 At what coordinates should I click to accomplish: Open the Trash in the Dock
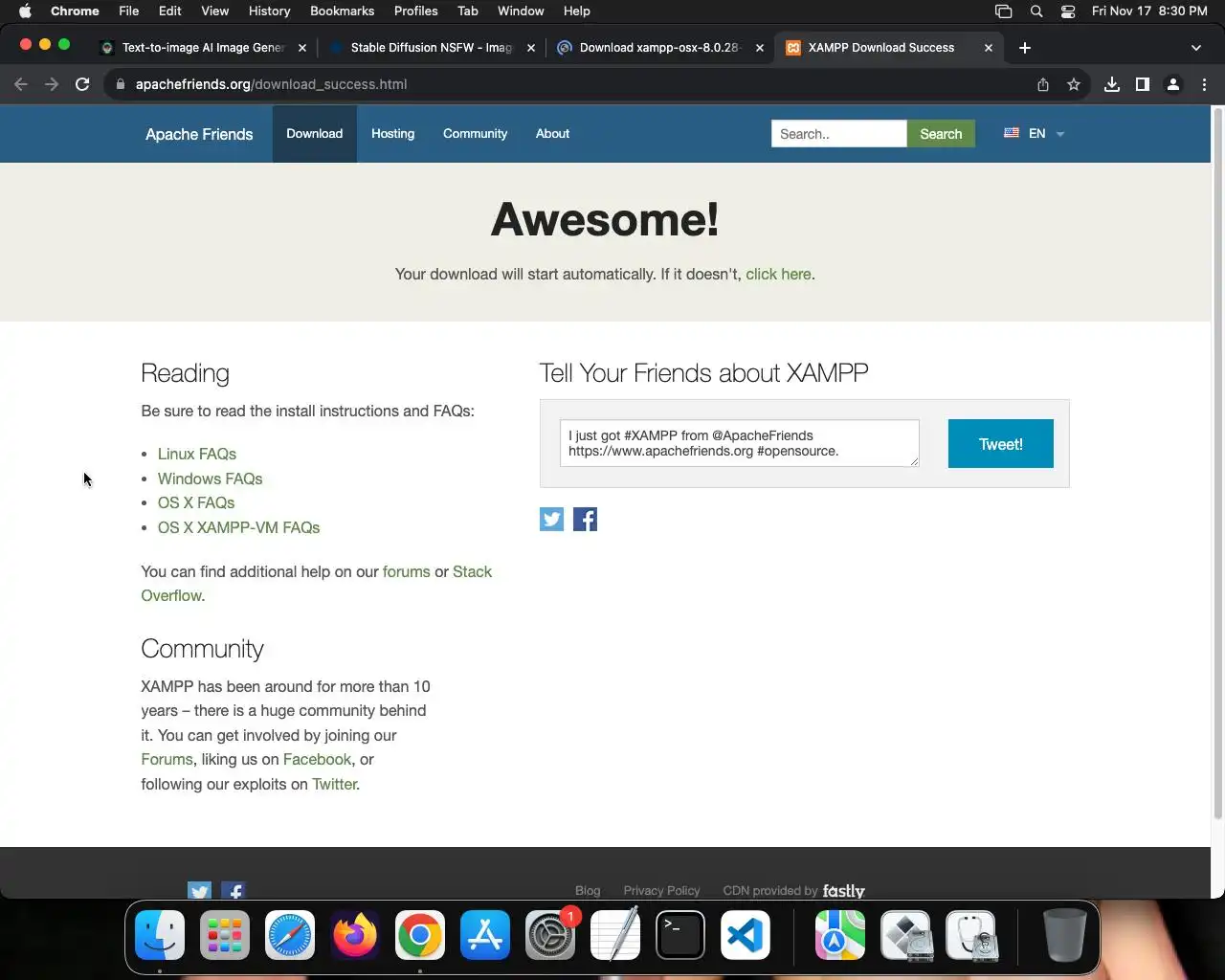1064,935
